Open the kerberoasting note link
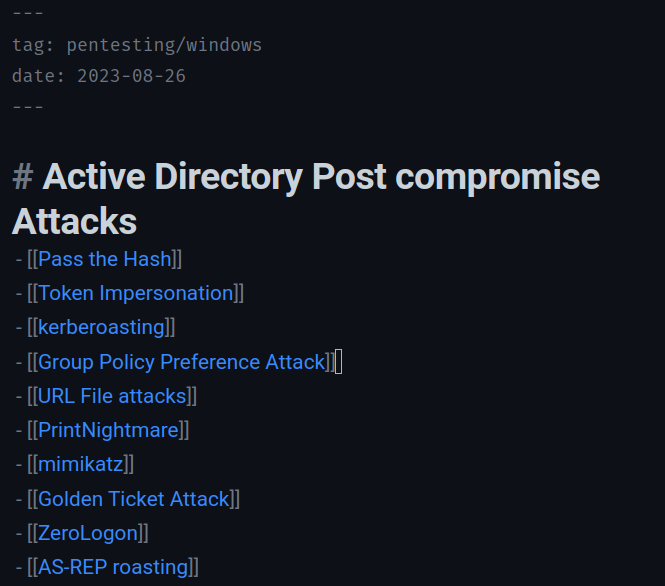 click(x=101, y=327)
